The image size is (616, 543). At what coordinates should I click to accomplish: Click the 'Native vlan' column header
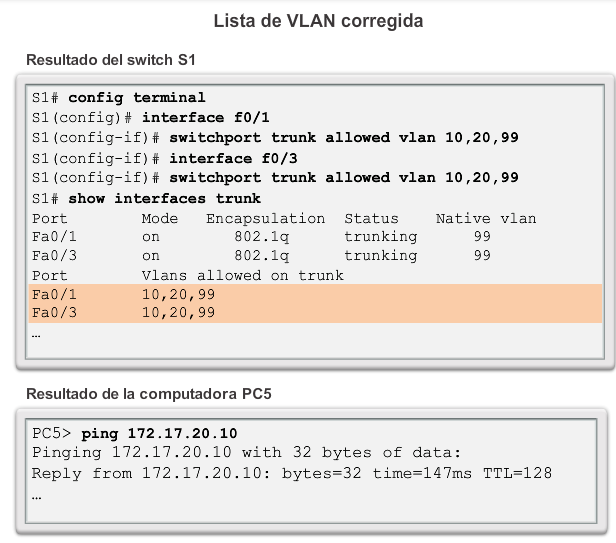(486, 218)
